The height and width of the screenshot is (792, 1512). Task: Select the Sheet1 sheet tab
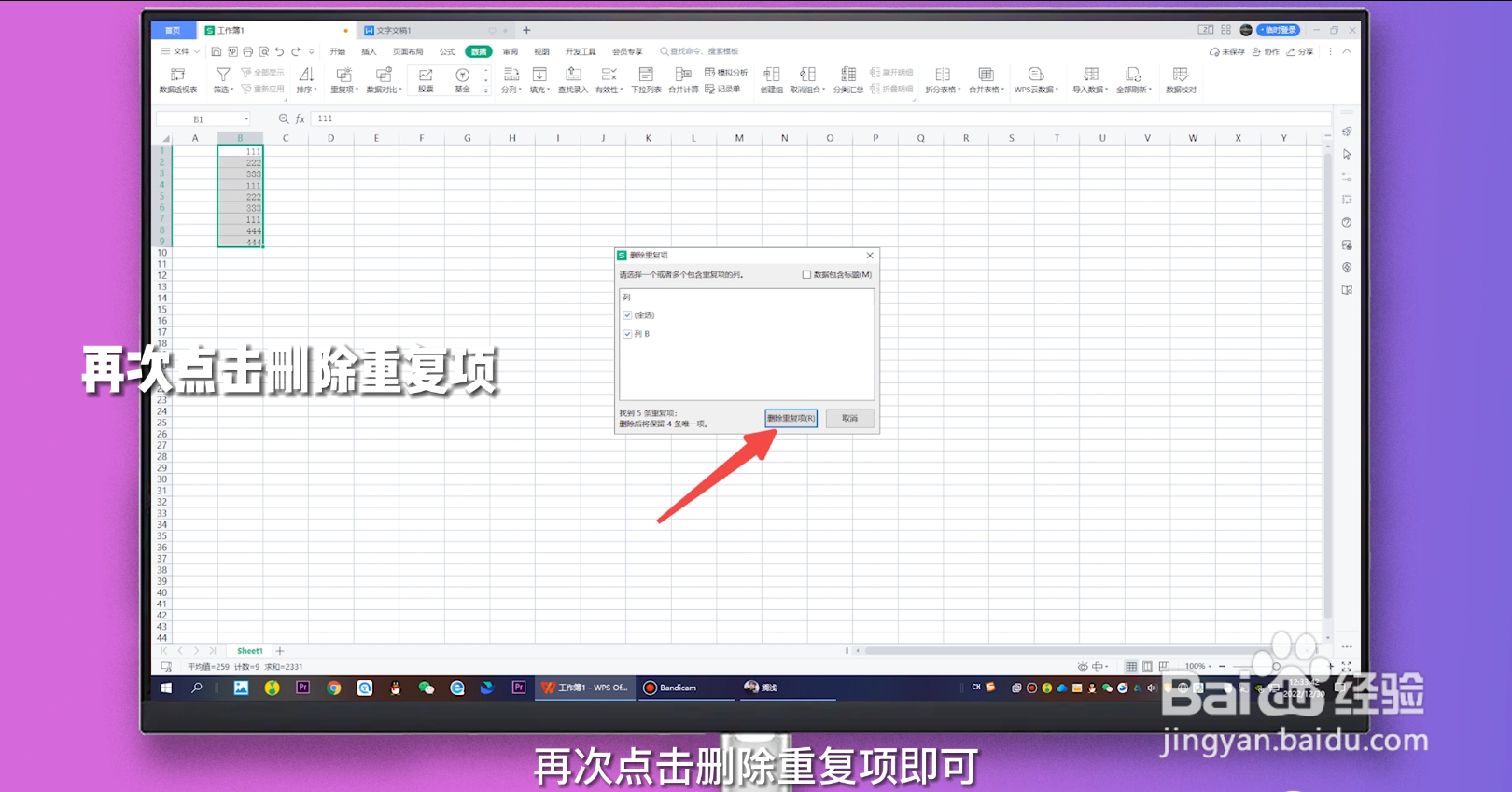tap(249, 651)
